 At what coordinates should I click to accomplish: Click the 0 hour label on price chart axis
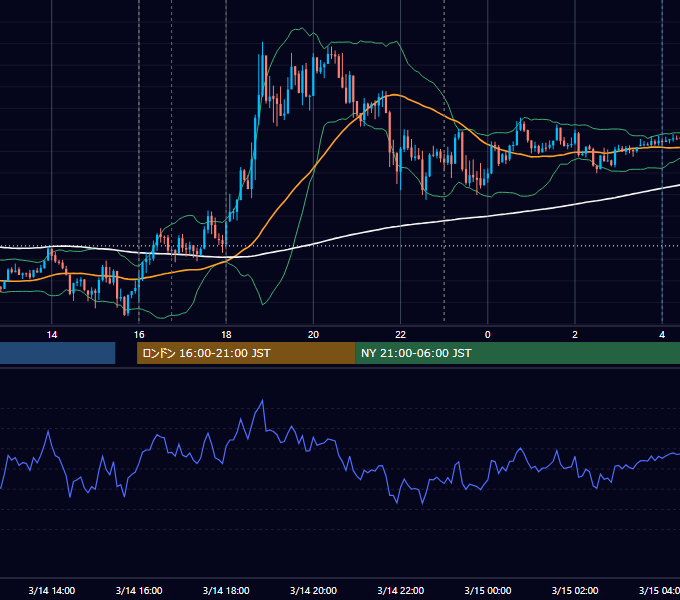coord(487,335)
